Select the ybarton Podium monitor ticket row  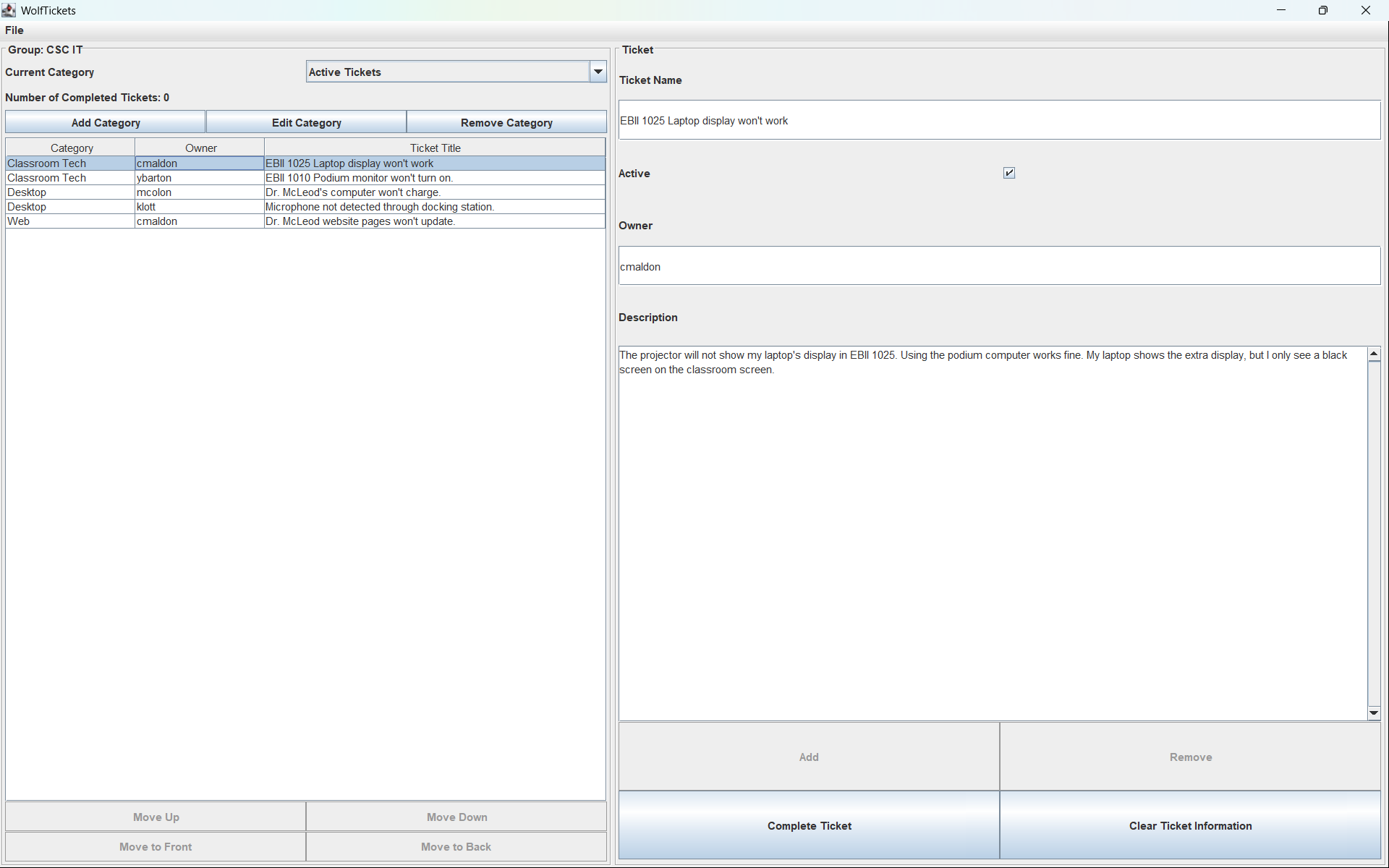pyautogui.click(x=359, y=178)
